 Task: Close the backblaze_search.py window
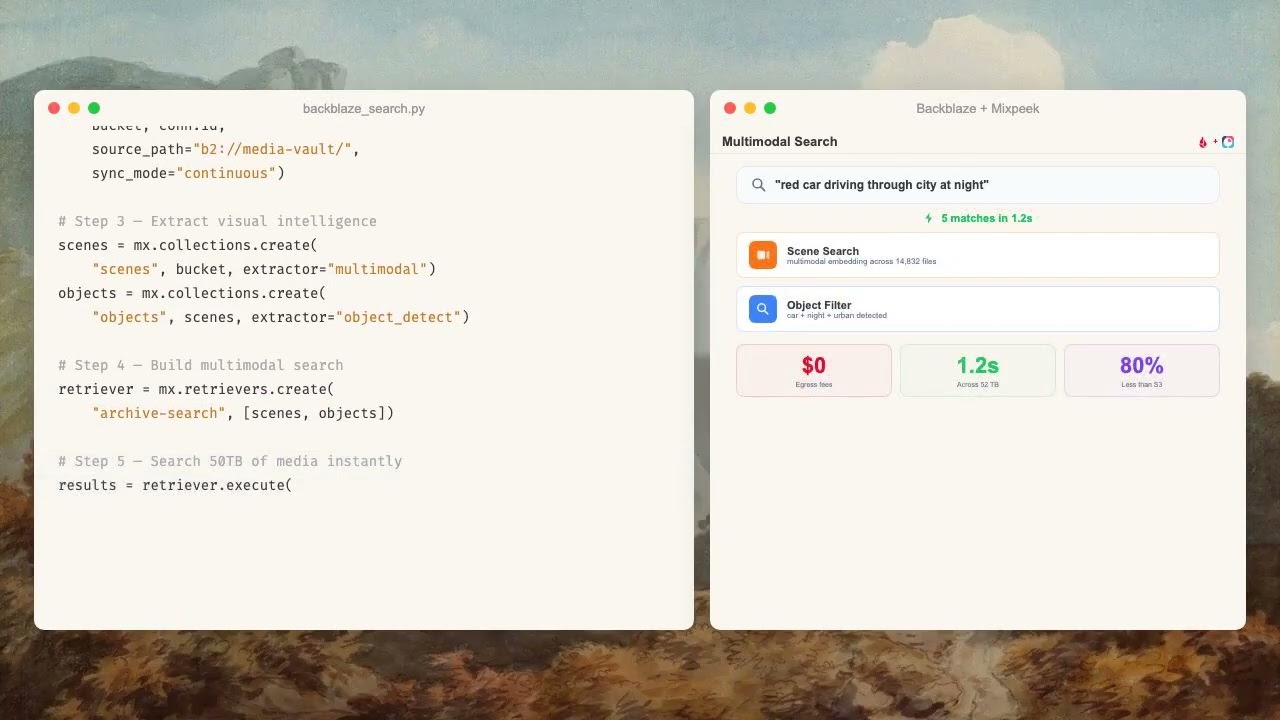54,108
